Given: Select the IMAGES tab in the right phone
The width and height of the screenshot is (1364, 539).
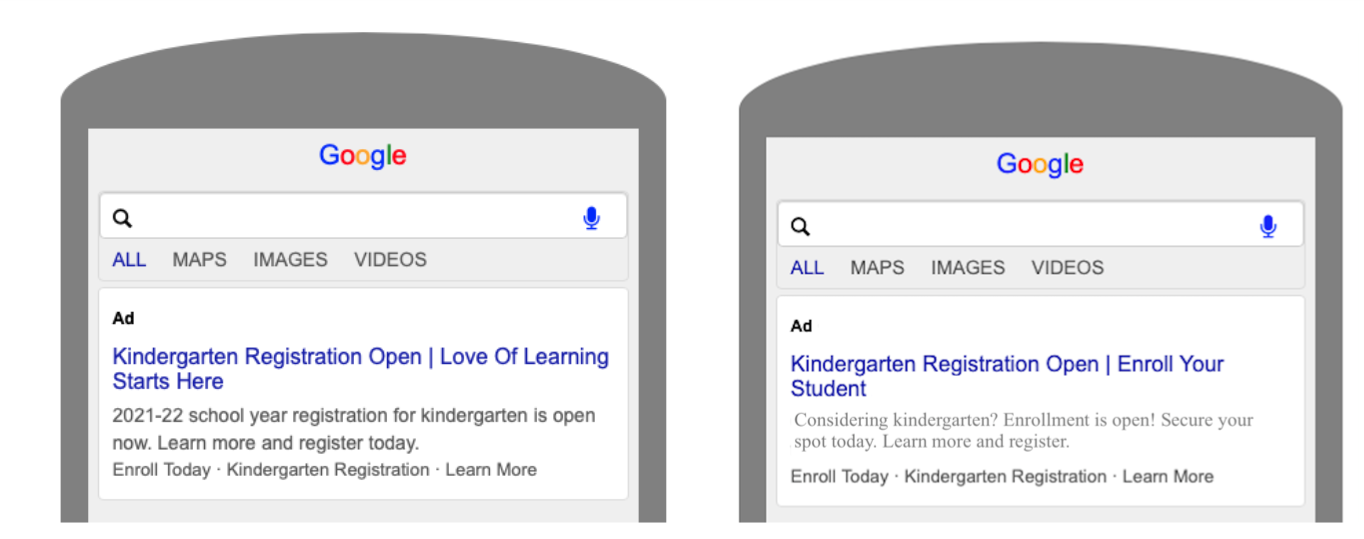Looking at the screenshot, I should coord(968,267).
